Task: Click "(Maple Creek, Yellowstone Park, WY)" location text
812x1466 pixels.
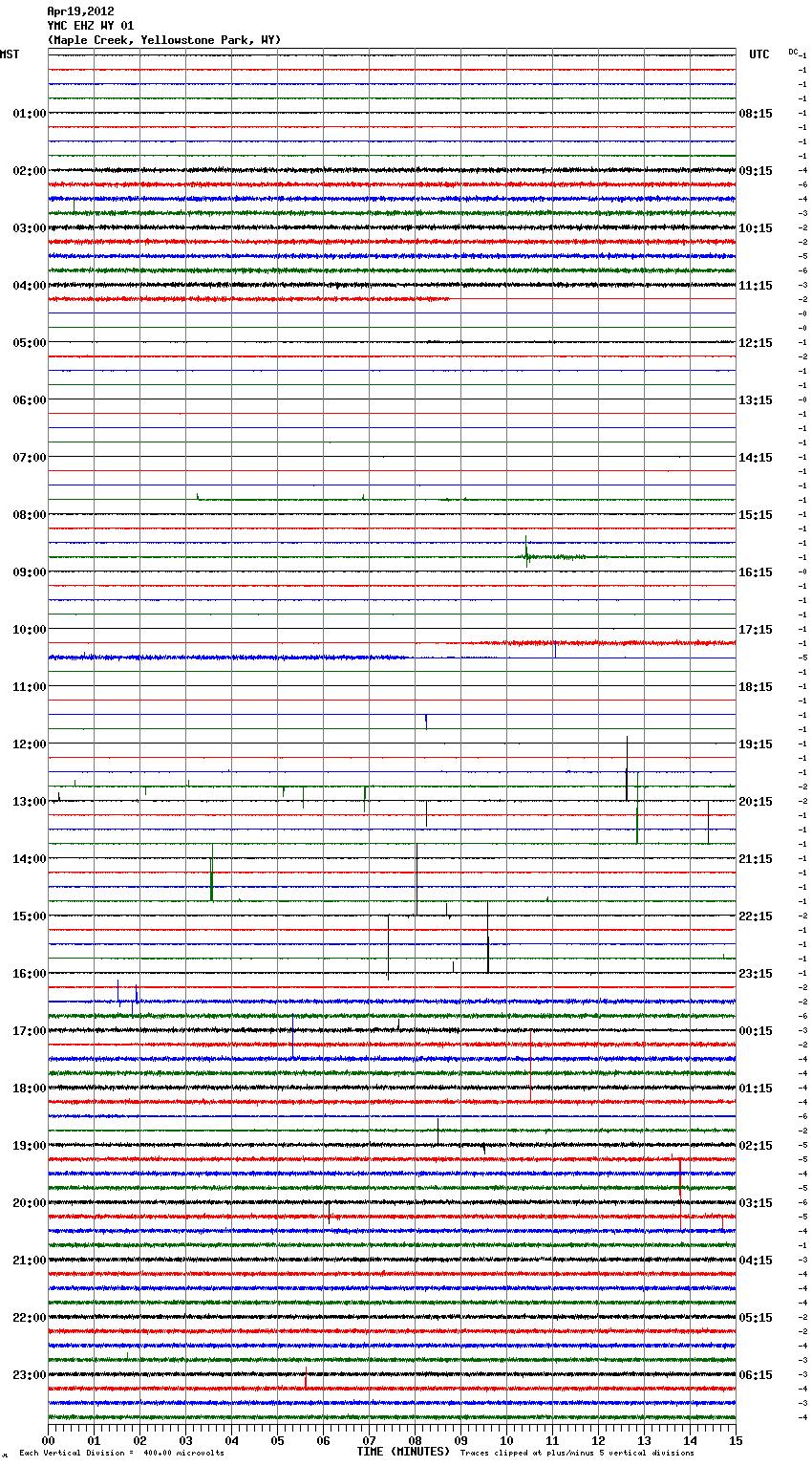Action: 164,40
